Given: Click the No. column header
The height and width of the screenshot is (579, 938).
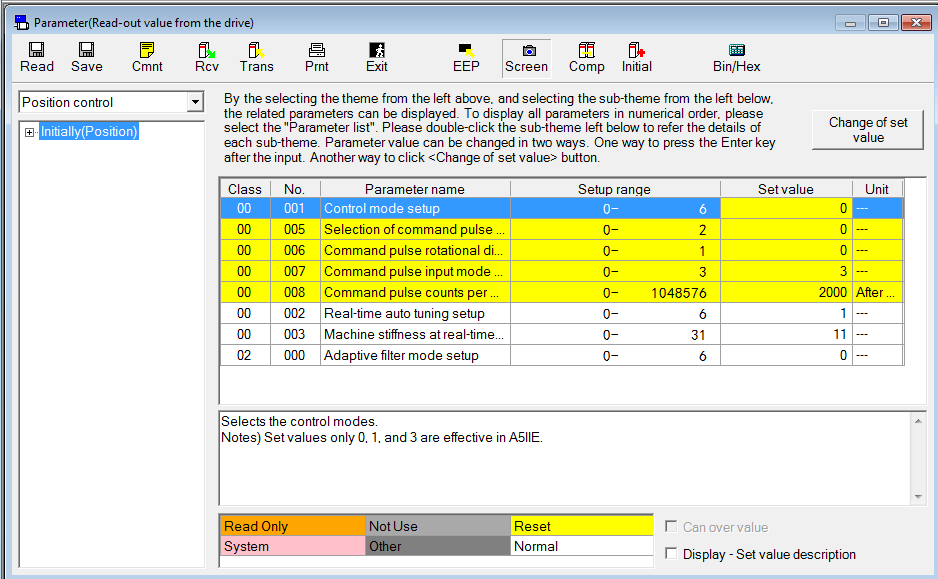Looking at the screenshot, I should pyautogui.click(x=295, y=189).
